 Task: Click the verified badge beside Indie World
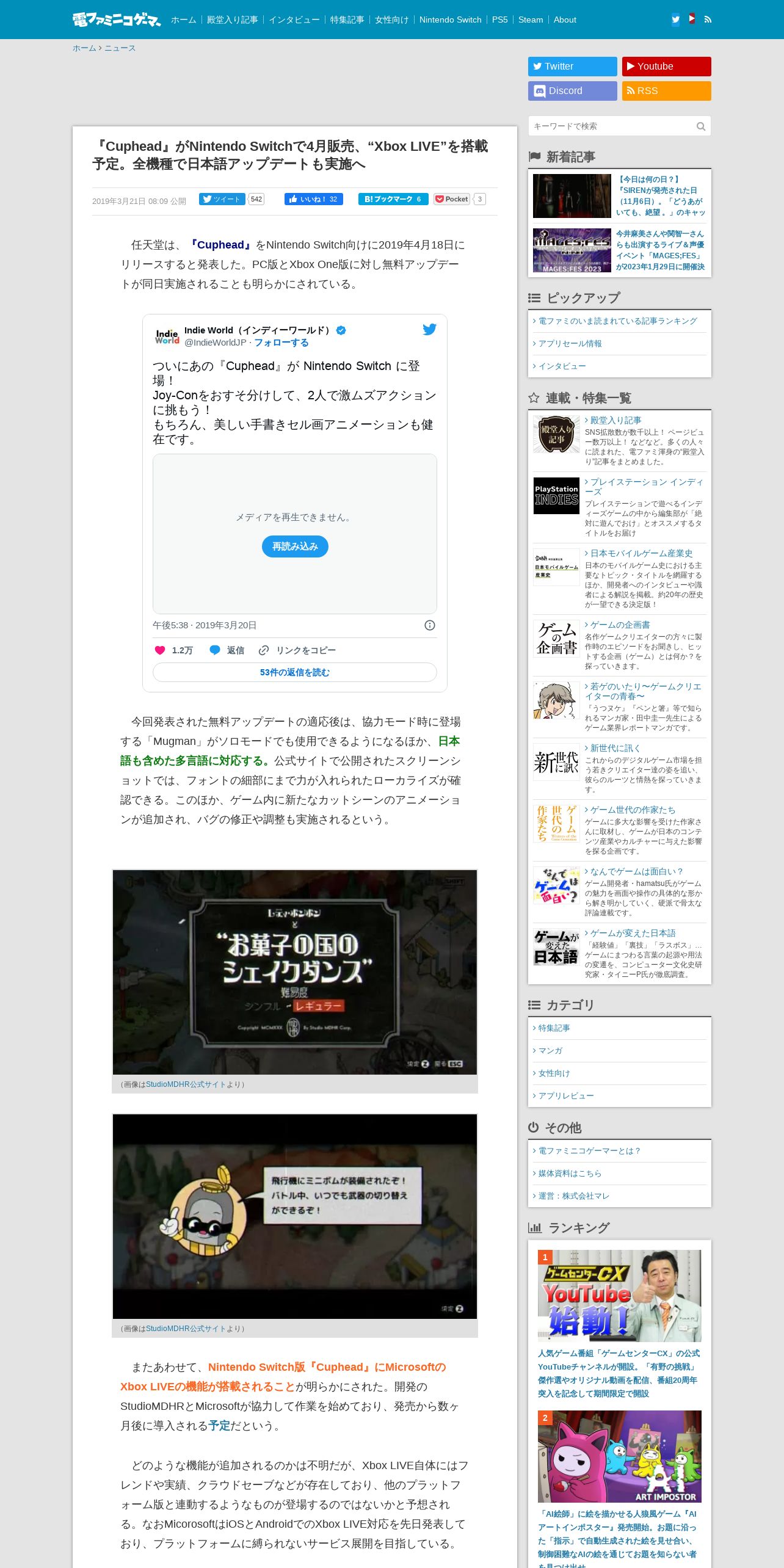(x=341, y=330)
